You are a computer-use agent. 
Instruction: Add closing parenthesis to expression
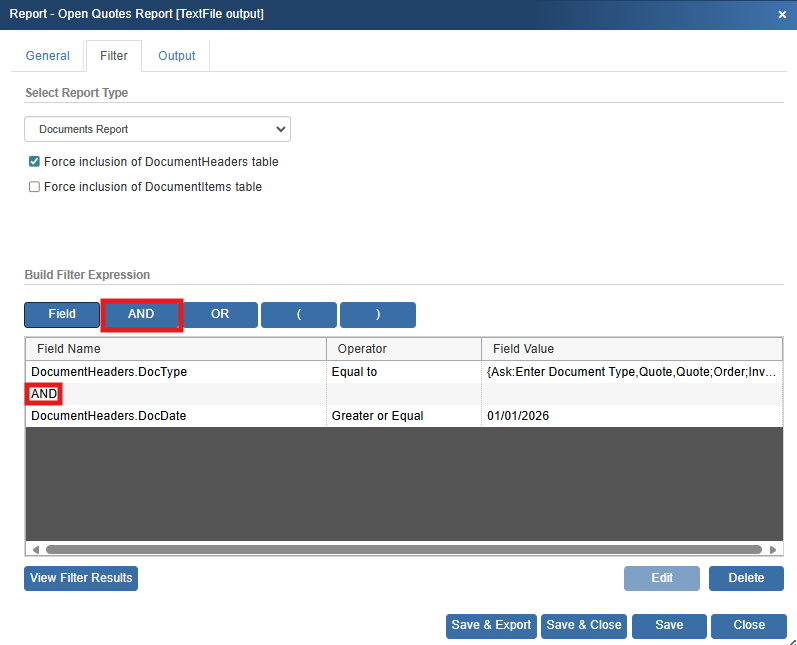click(377, 314)
